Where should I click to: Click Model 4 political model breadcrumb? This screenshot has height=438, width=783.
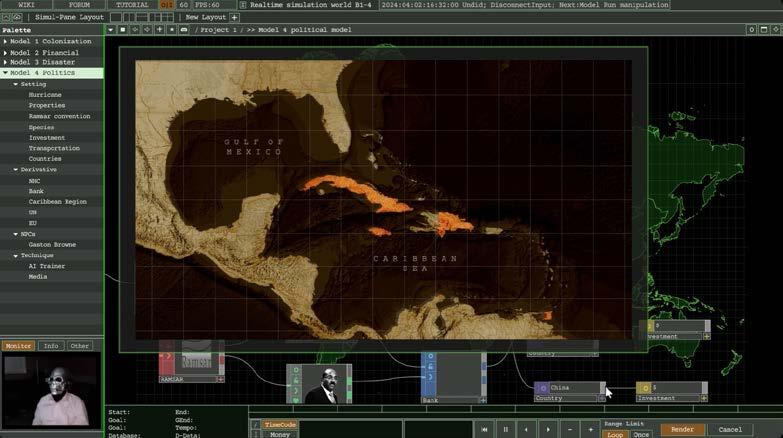pos(305,30)
